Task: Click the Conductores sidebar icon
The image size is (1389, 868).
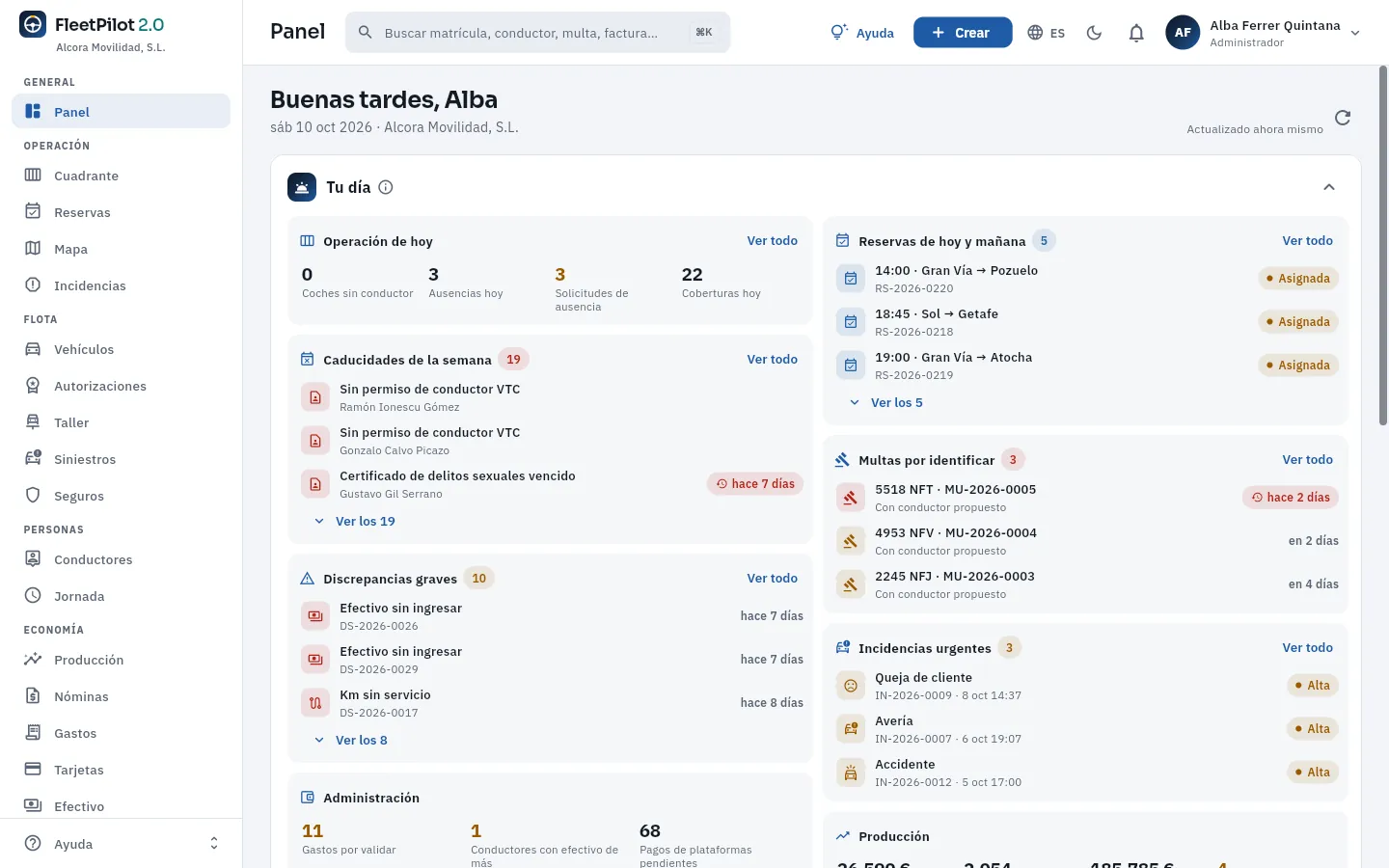Action: pyautogui.click(x=33, y=559)
